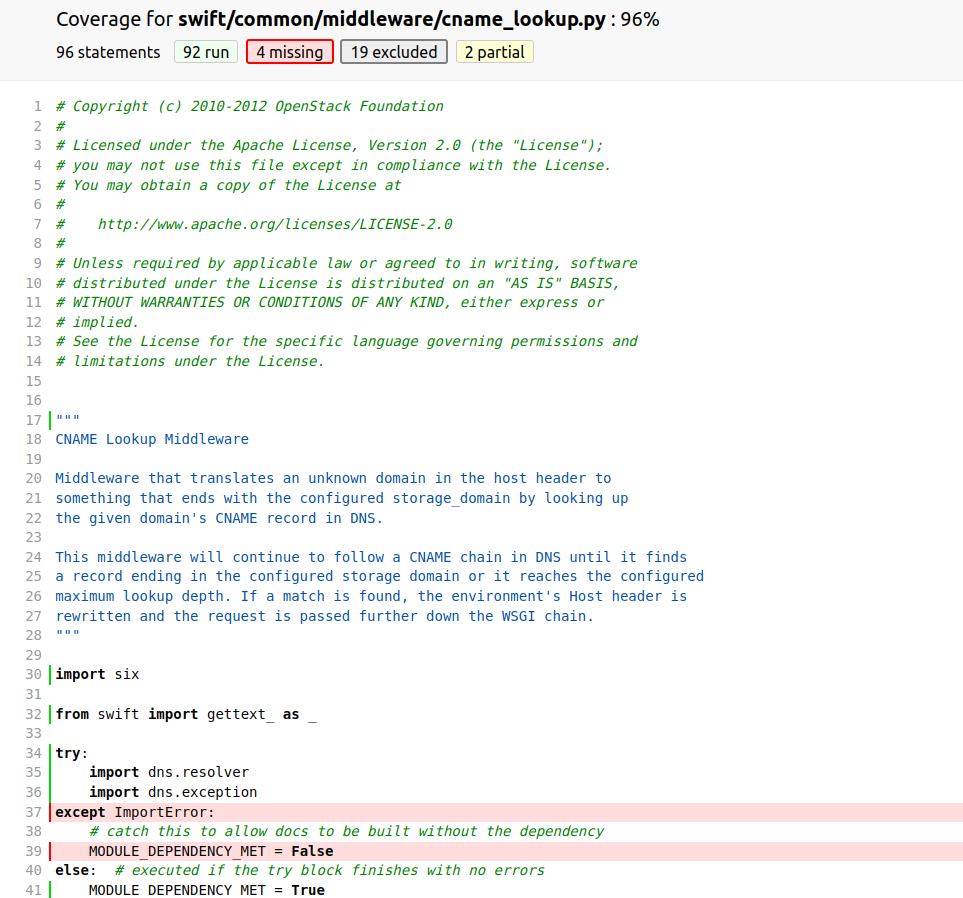Viewport: 963px width, 898px height.
Task: Toggle the "19 excluded" filter button
Action: [x=393, y=52]
